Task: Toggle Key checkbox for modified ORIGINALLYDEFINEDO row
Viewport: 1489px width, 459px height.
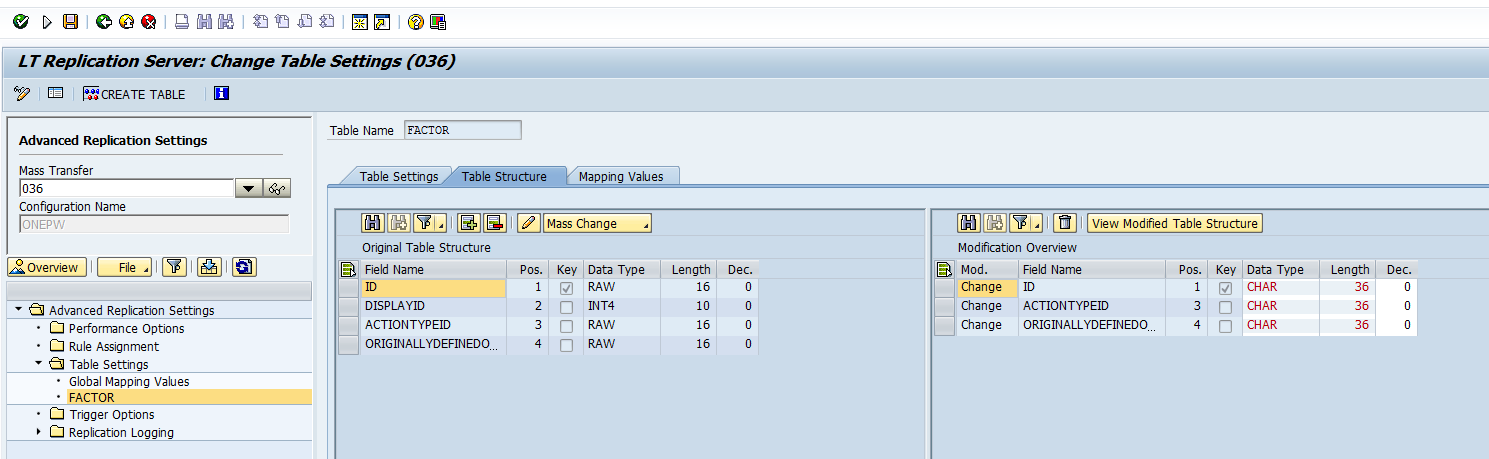Action: (1225, 325)
